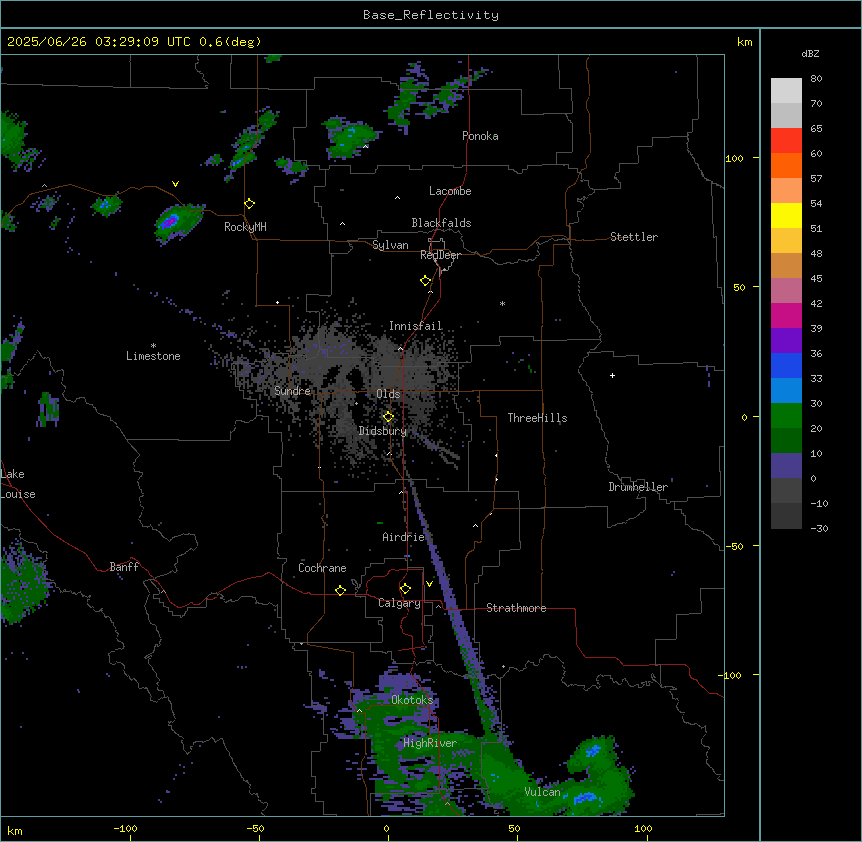Screen dimensions: 862x842
Task: Click the -100 horizontal axis label
Action: 125,828
